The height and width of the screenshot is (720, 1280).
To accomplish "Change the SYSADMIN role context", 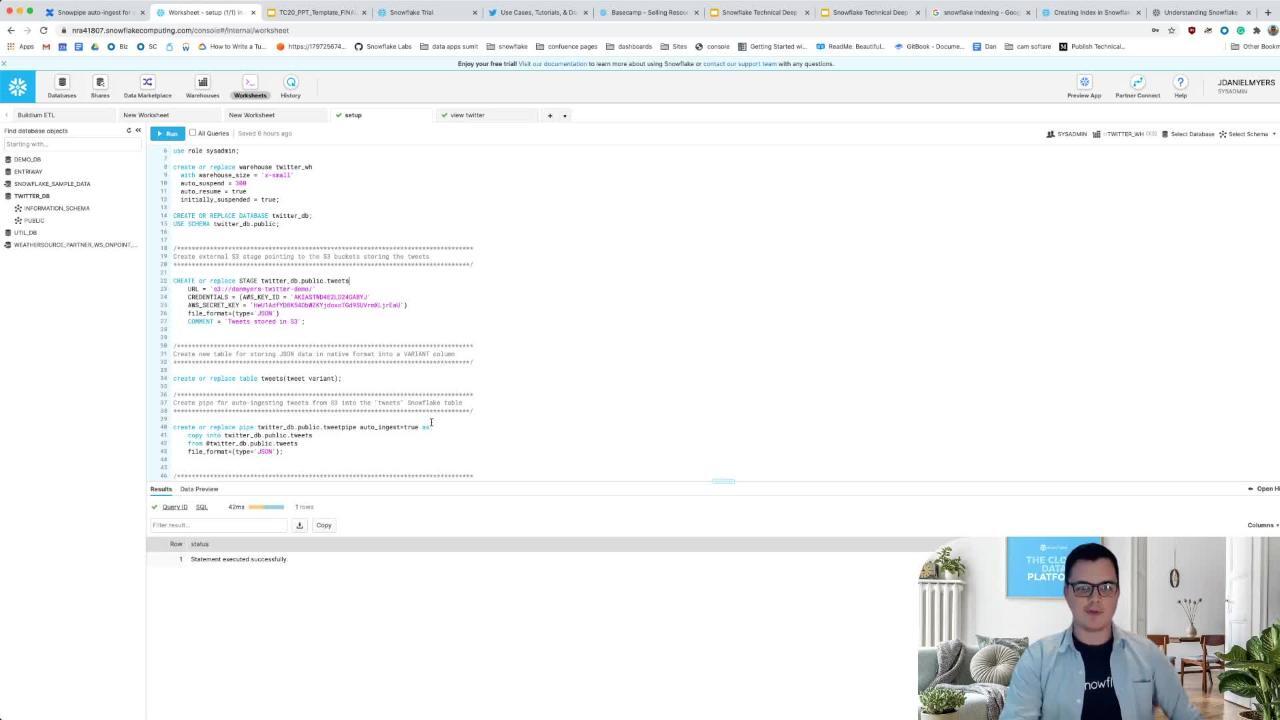I will [x=1067, y=134].
